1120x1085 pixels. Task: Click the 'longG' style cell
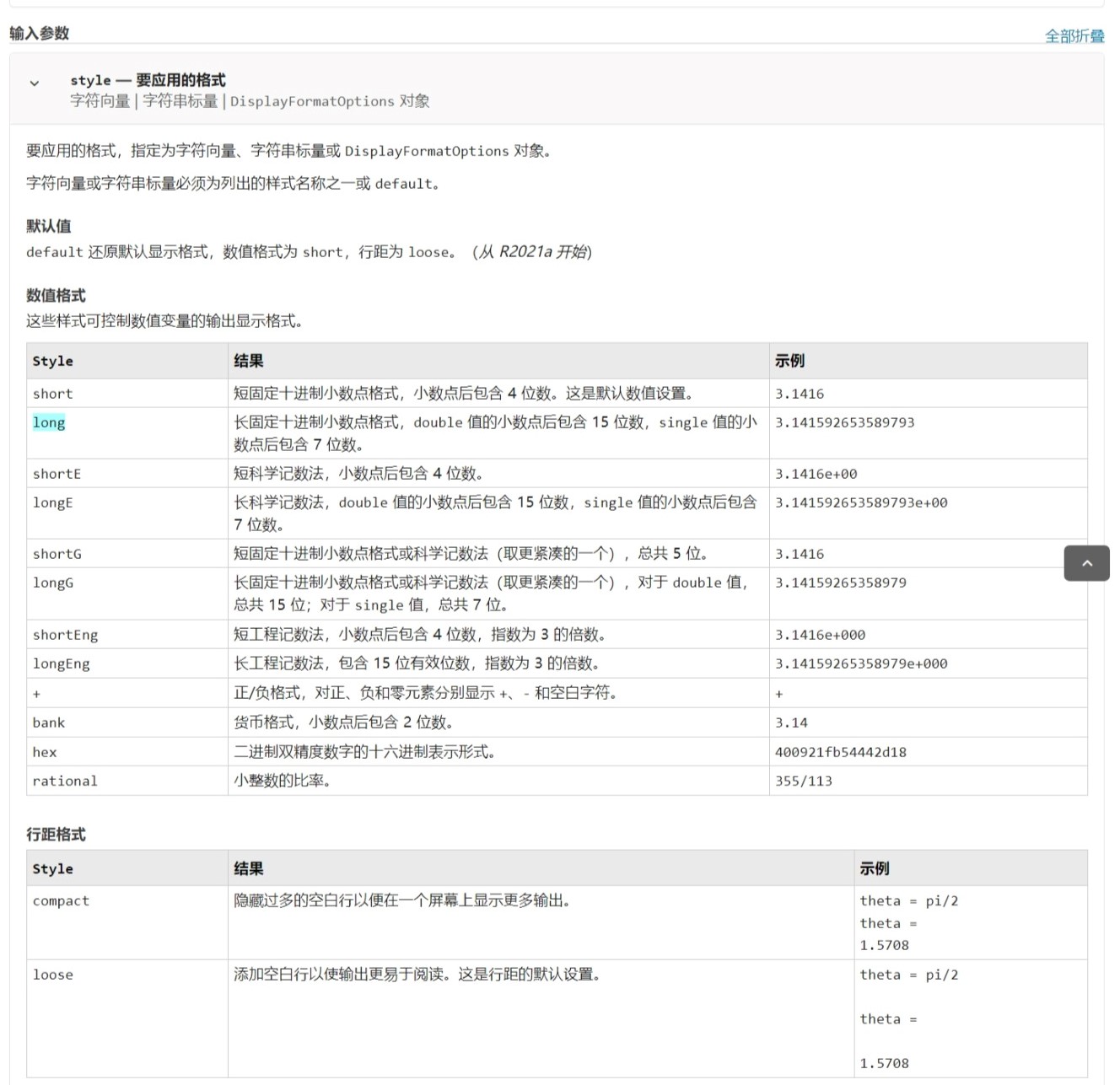(53, 583)
